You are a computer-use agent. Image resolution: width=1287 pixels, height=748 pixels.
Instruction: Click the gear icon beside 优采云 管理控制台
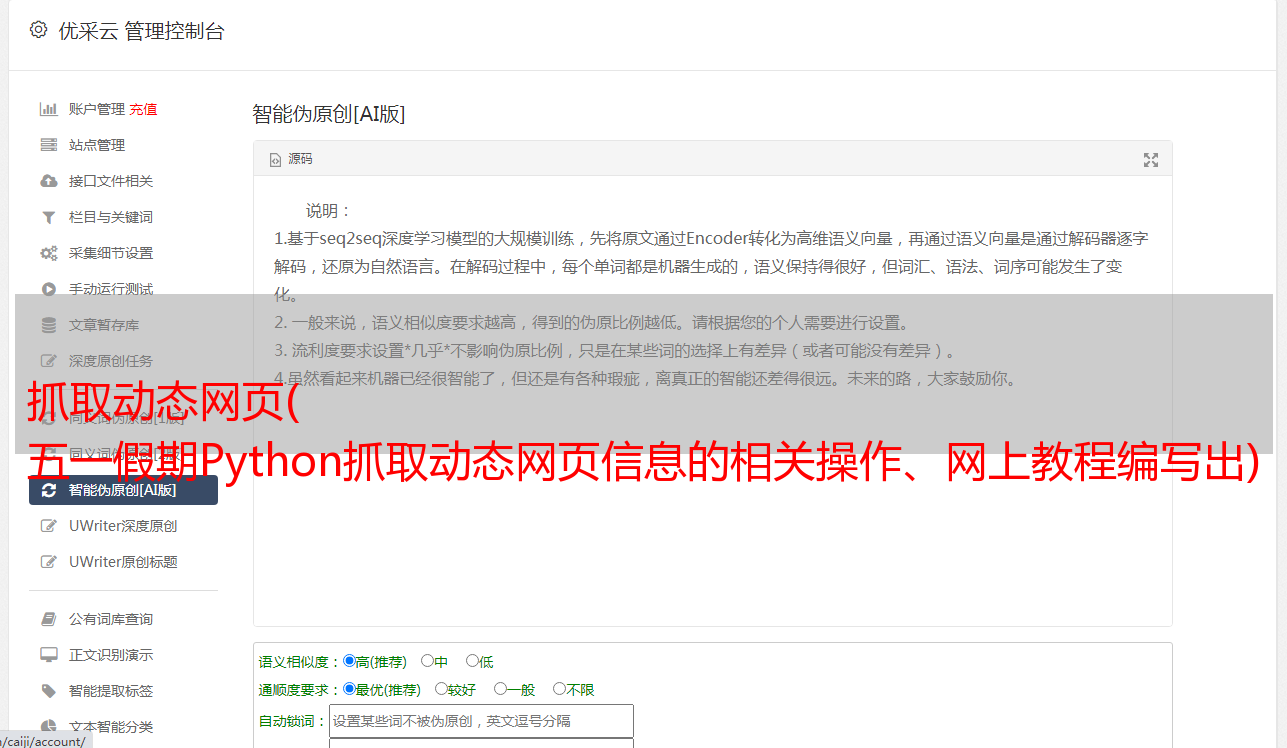38,30
